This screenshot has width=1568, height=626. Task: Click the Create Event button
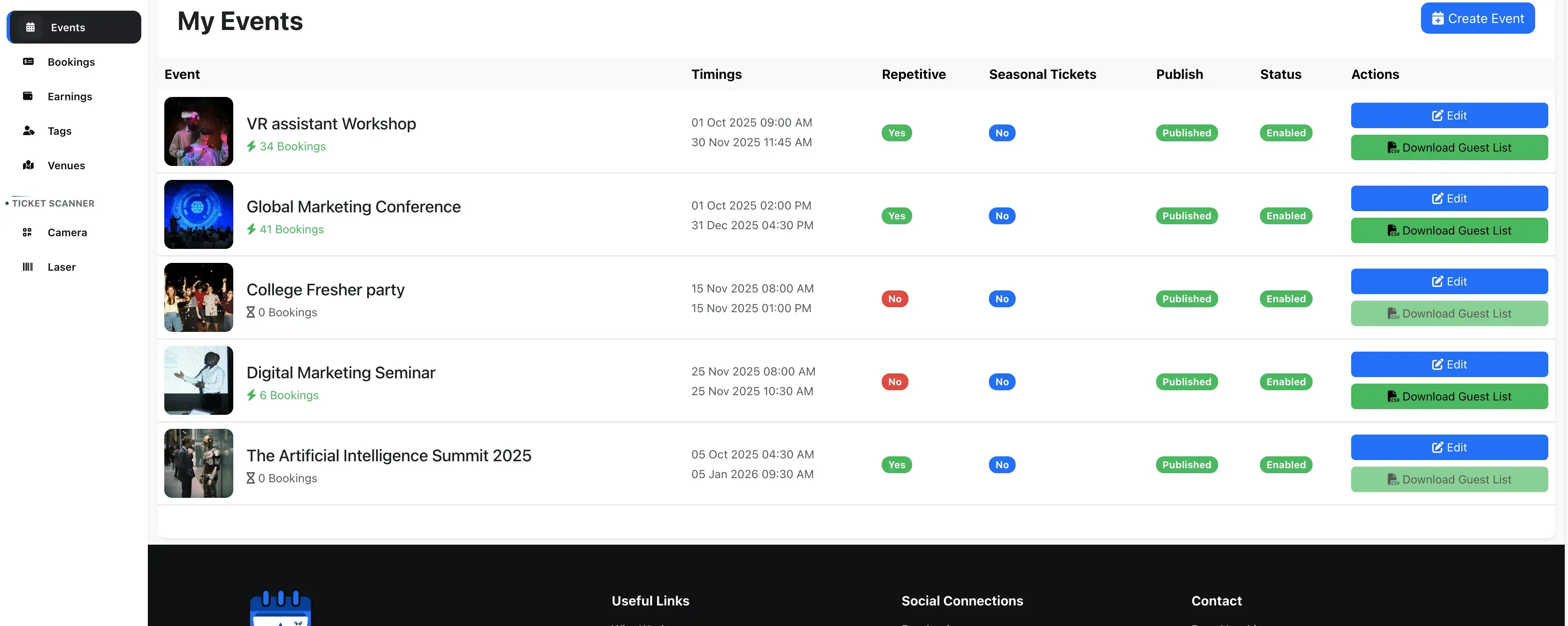pos(1477,18)
